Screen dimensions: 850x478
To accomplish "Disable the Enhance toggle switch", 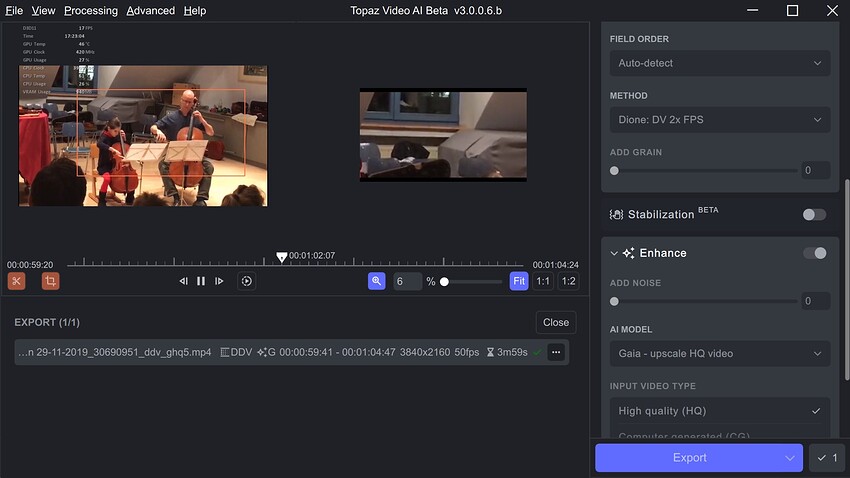I will [x=814, y=253].
